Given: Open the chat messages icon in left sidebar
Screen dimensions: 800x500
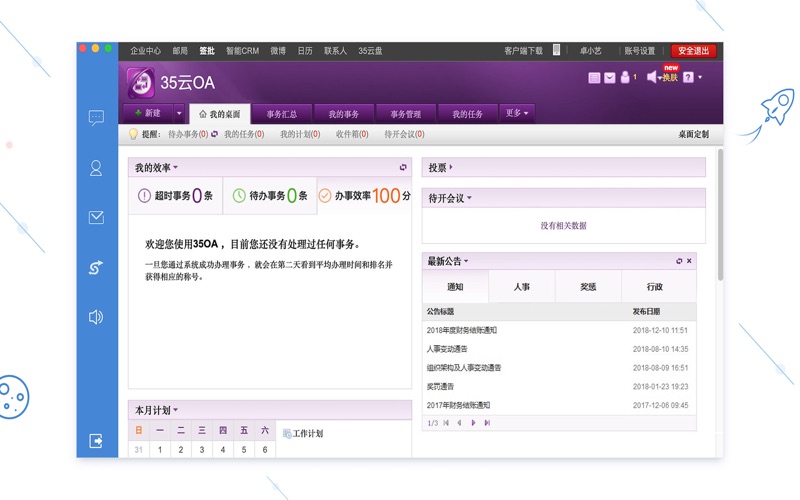Looking at the screenshot, I should point(96,117).
